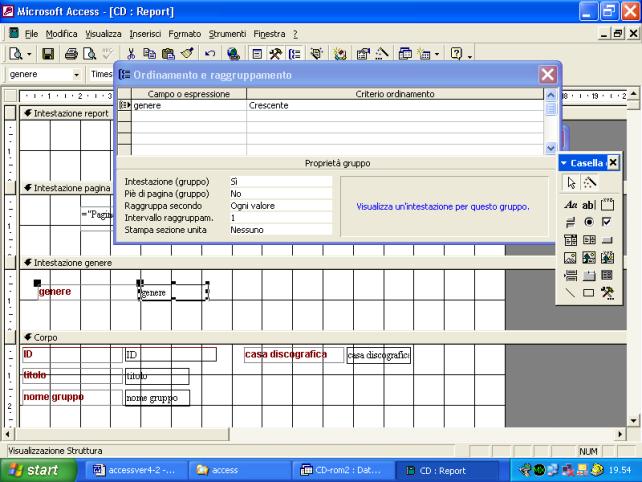Select the Rectangle tool in toolbox
The width and height of the screenshot is (642, 482).
(x=588, y=293)
